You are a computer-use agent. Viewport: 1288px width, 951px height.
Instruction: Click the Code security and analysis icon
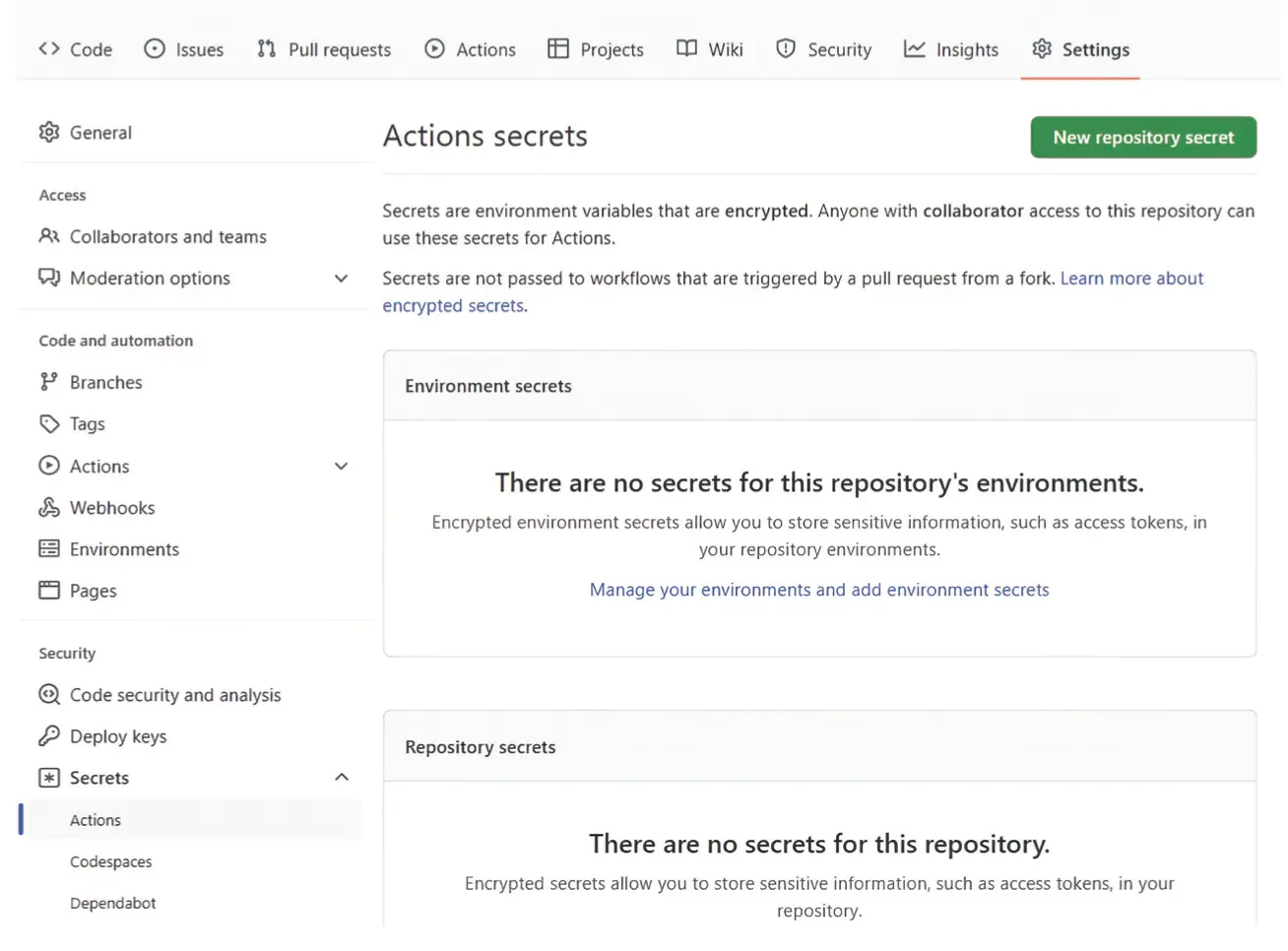tap(49, 695)
